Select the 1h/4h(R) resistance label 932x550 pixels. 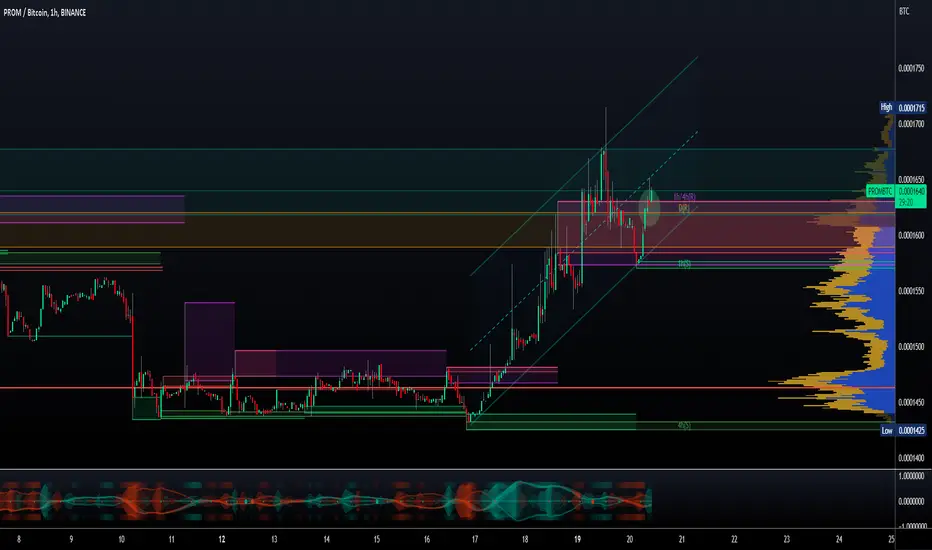(x=685, y=197)
